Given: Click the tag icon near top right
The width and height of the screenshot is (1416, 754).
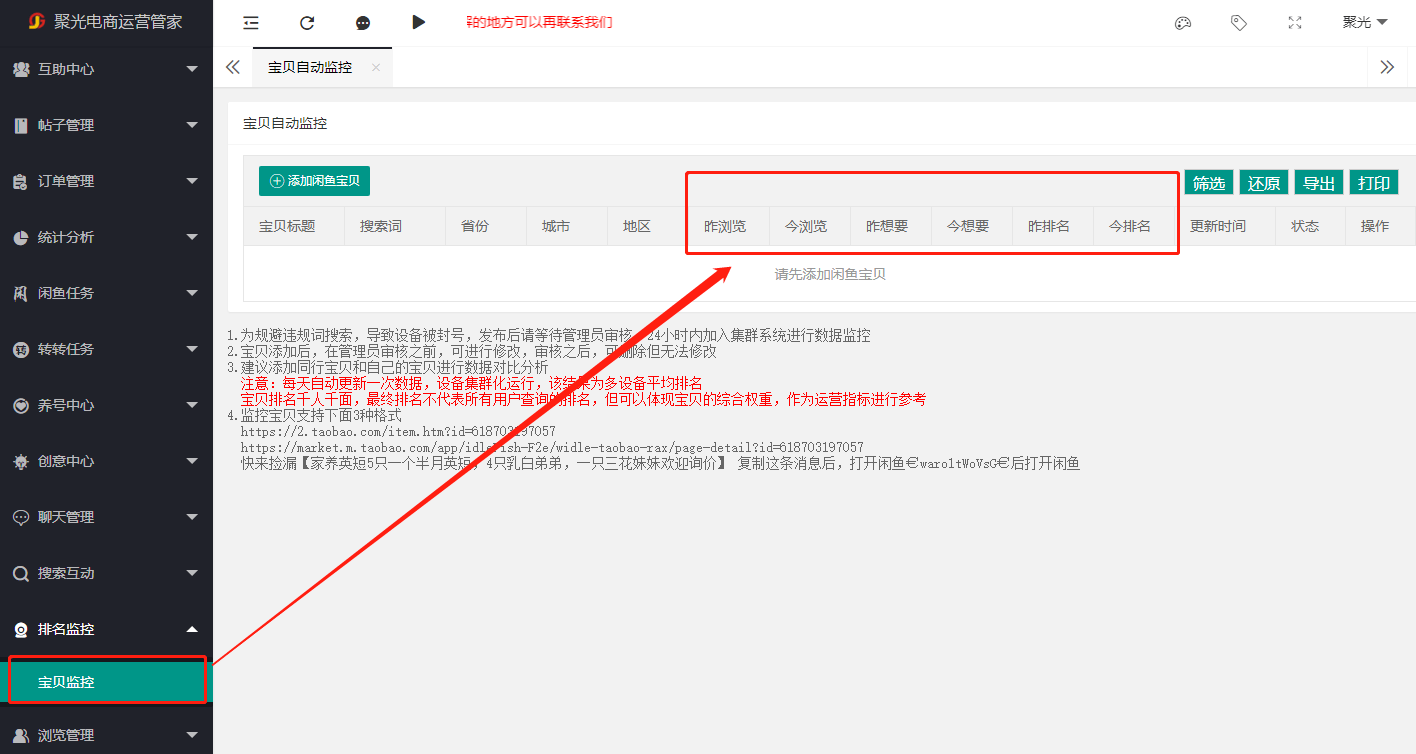Looking at the screenshot, I should tap(1238, 22).
